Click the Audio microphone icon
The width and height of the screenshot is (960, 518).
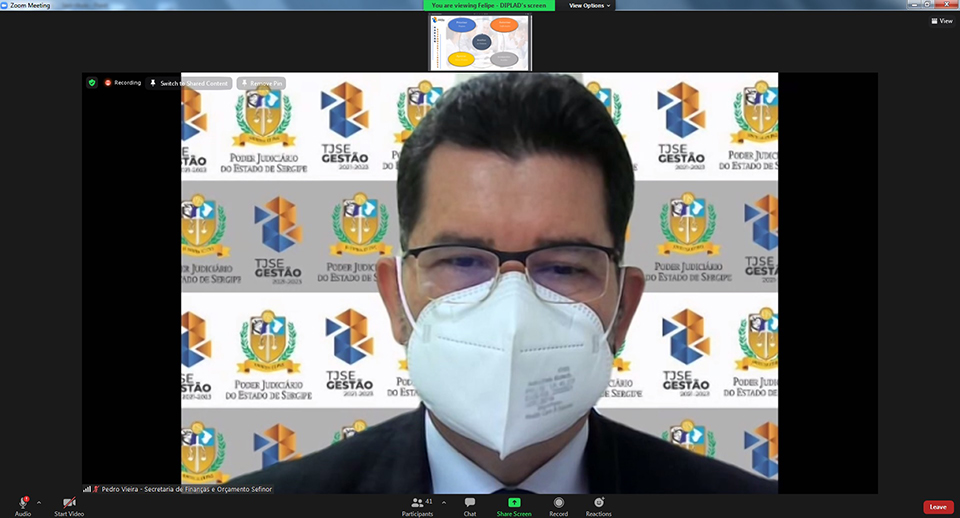[22, 502]
